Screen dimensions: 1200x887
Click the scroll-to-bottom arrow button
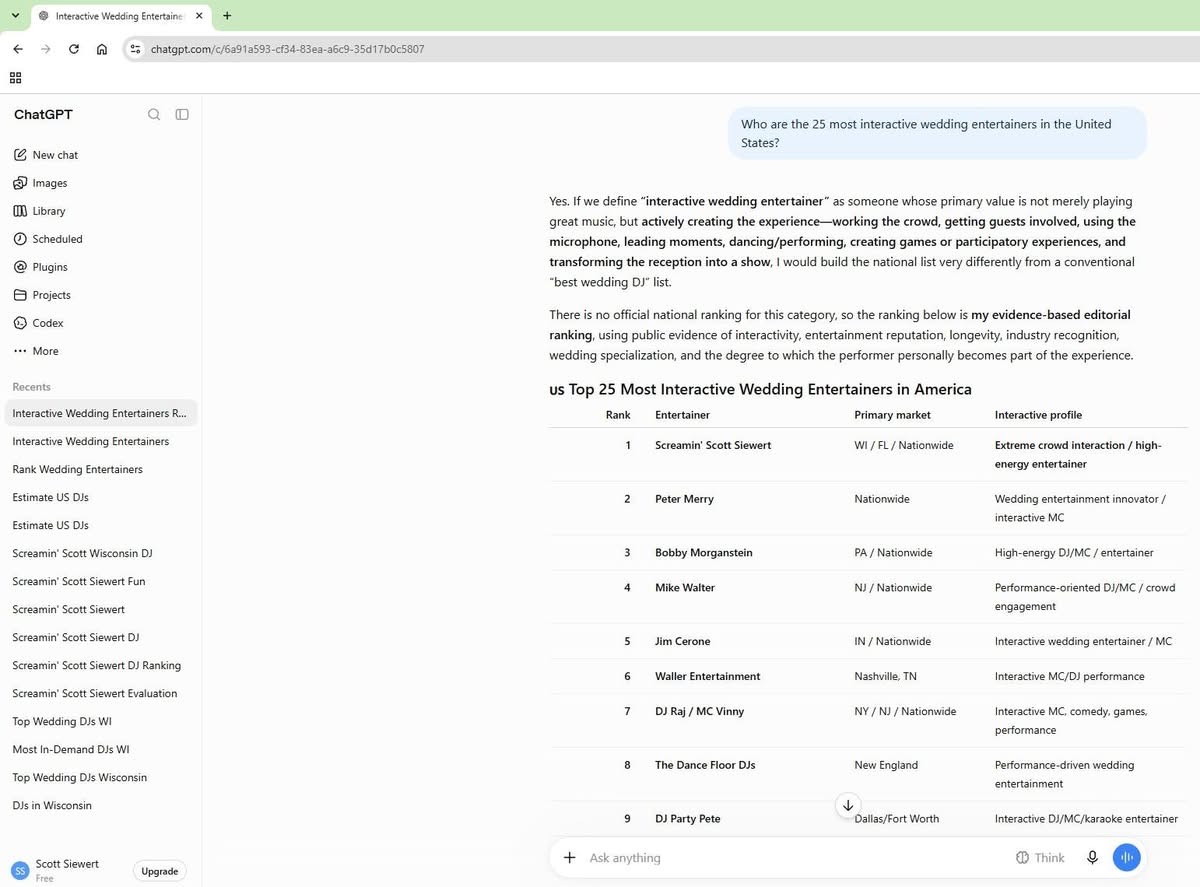(848, 805)
